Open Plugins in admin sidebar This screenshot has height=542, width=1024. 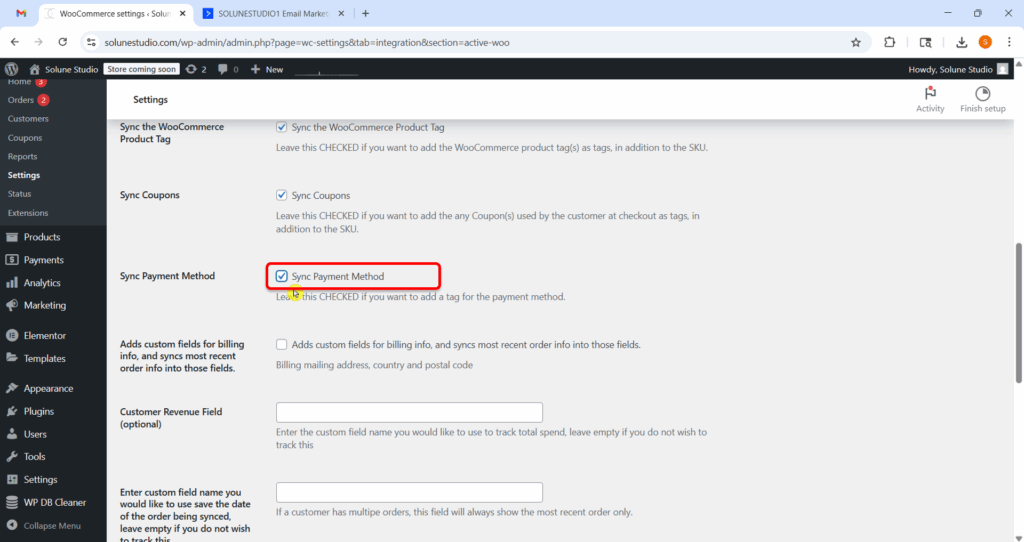(x=39, y=411)
